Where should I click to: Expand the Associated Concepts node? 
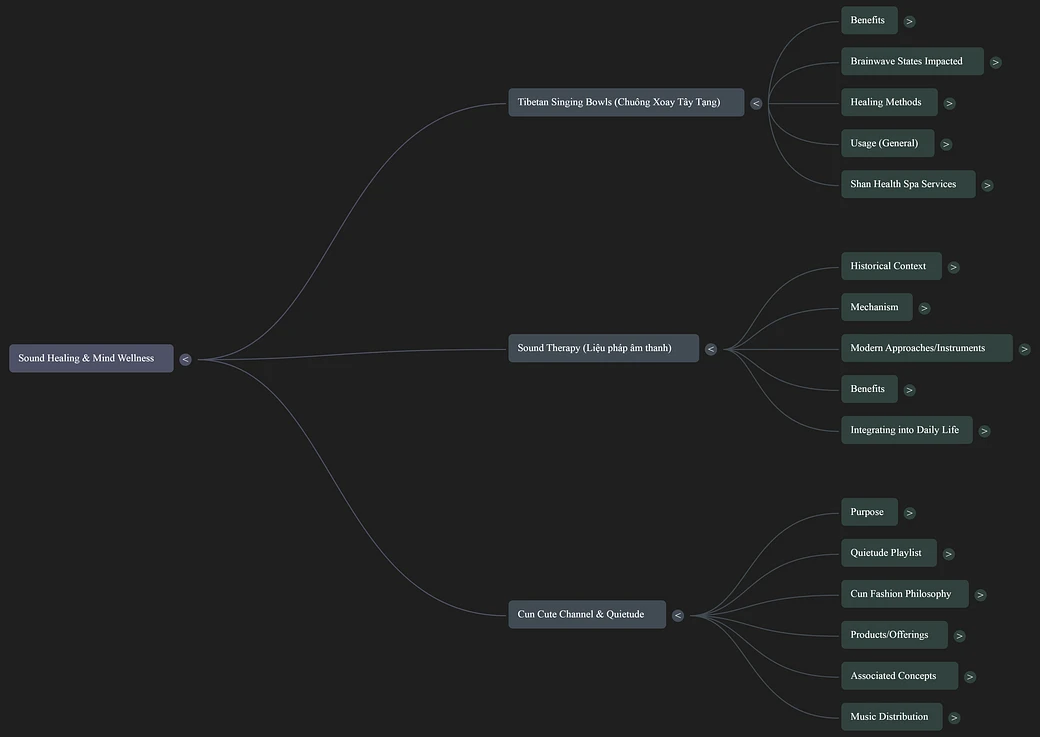970,677
